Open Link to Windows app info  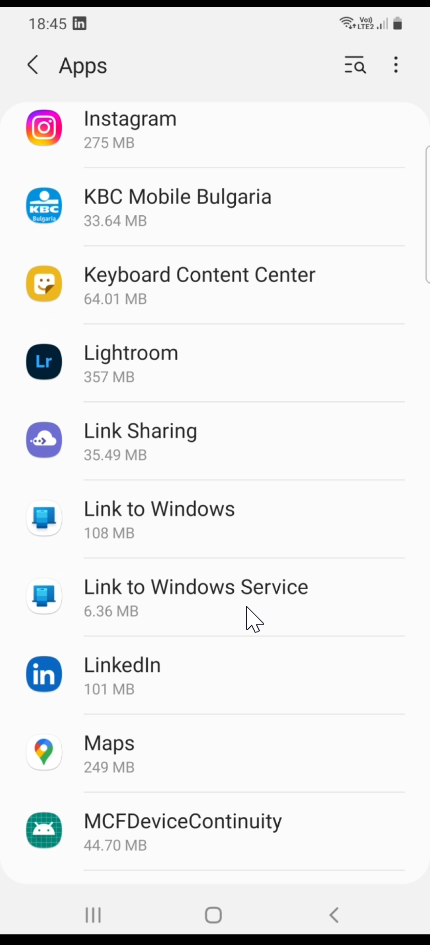click(x=215, y=519)
